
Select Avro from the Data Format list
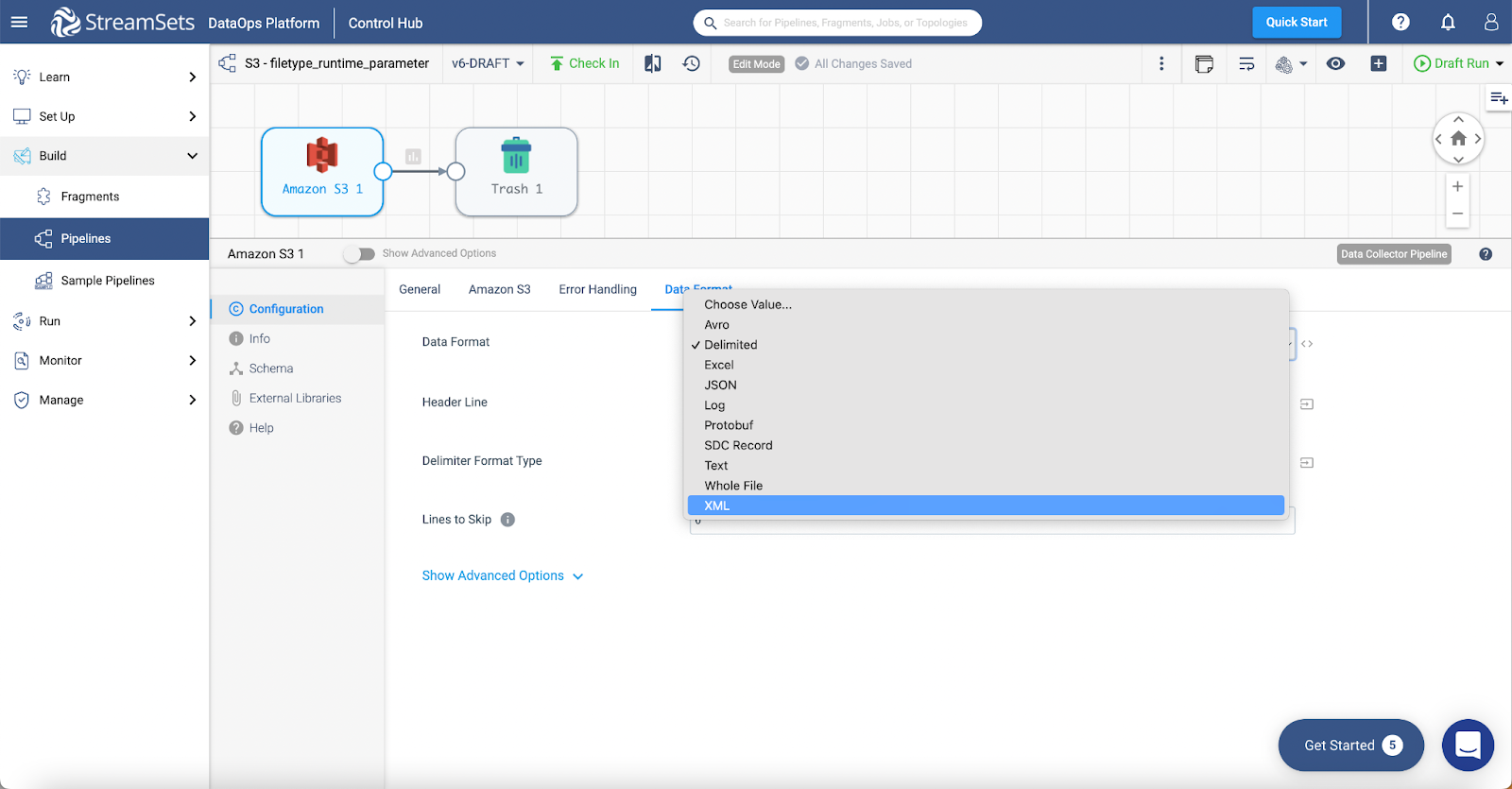tap(986, 325)
